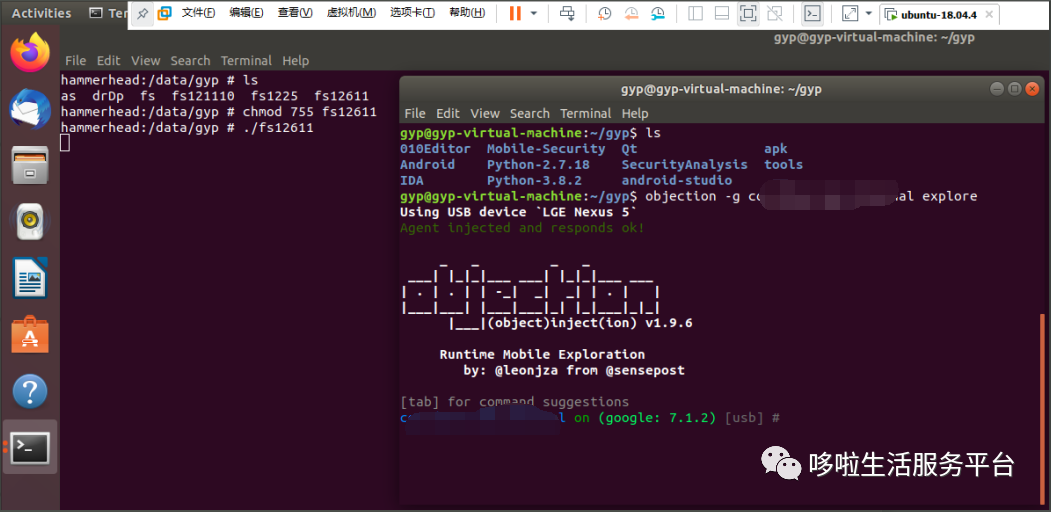Image resolution: width=1051 pixels, height=512 pixels.
Task: Click the orange pause virtual machine button
Action: point(515,13)
